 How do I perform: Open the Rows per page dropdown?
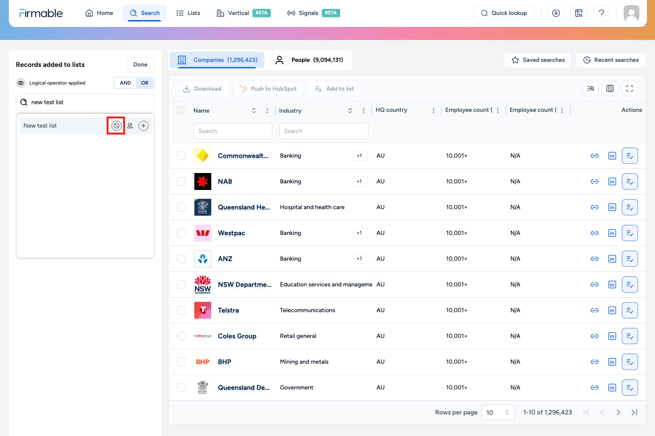[x=498, y=413]
